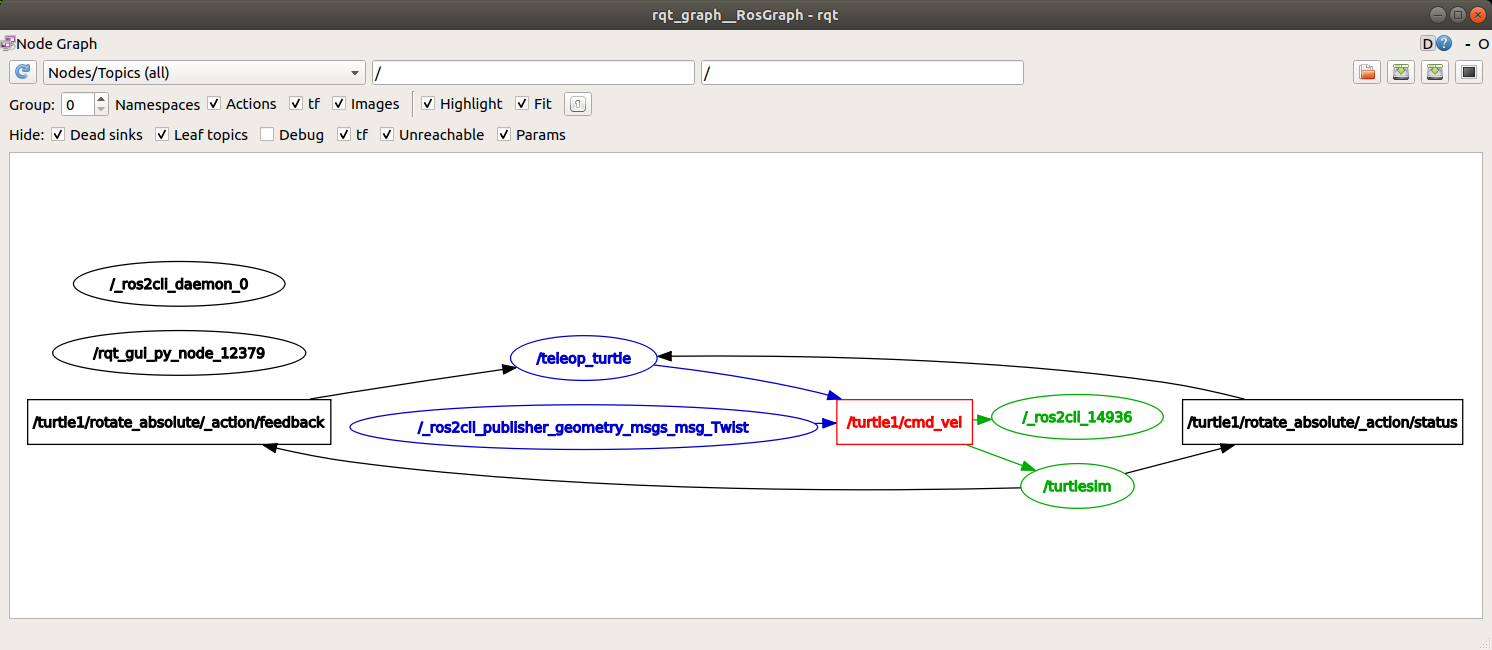Image resolution: width=1492 pixels, height=650 pixels.
Task: Select the rotate_absolute/_action/feedback topic
Action: point(179,422)
